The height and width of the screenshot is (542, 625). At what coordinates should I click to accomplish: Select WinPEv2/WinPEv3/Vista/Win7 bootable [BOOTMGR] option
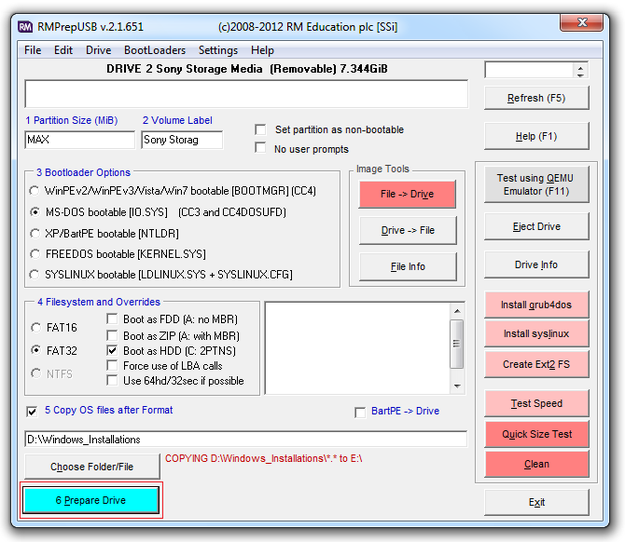click(35, 191)
